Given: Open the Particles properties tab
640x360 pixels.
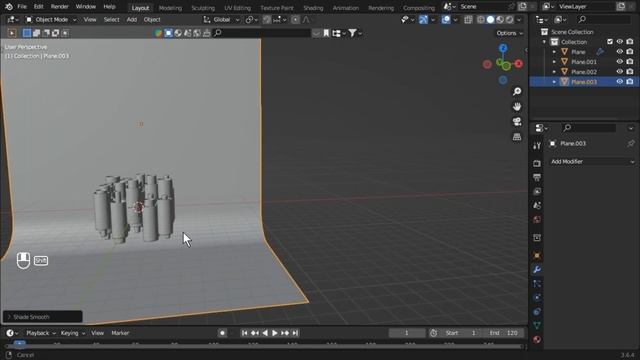Looking at the screenshot, I should point(537,284).
